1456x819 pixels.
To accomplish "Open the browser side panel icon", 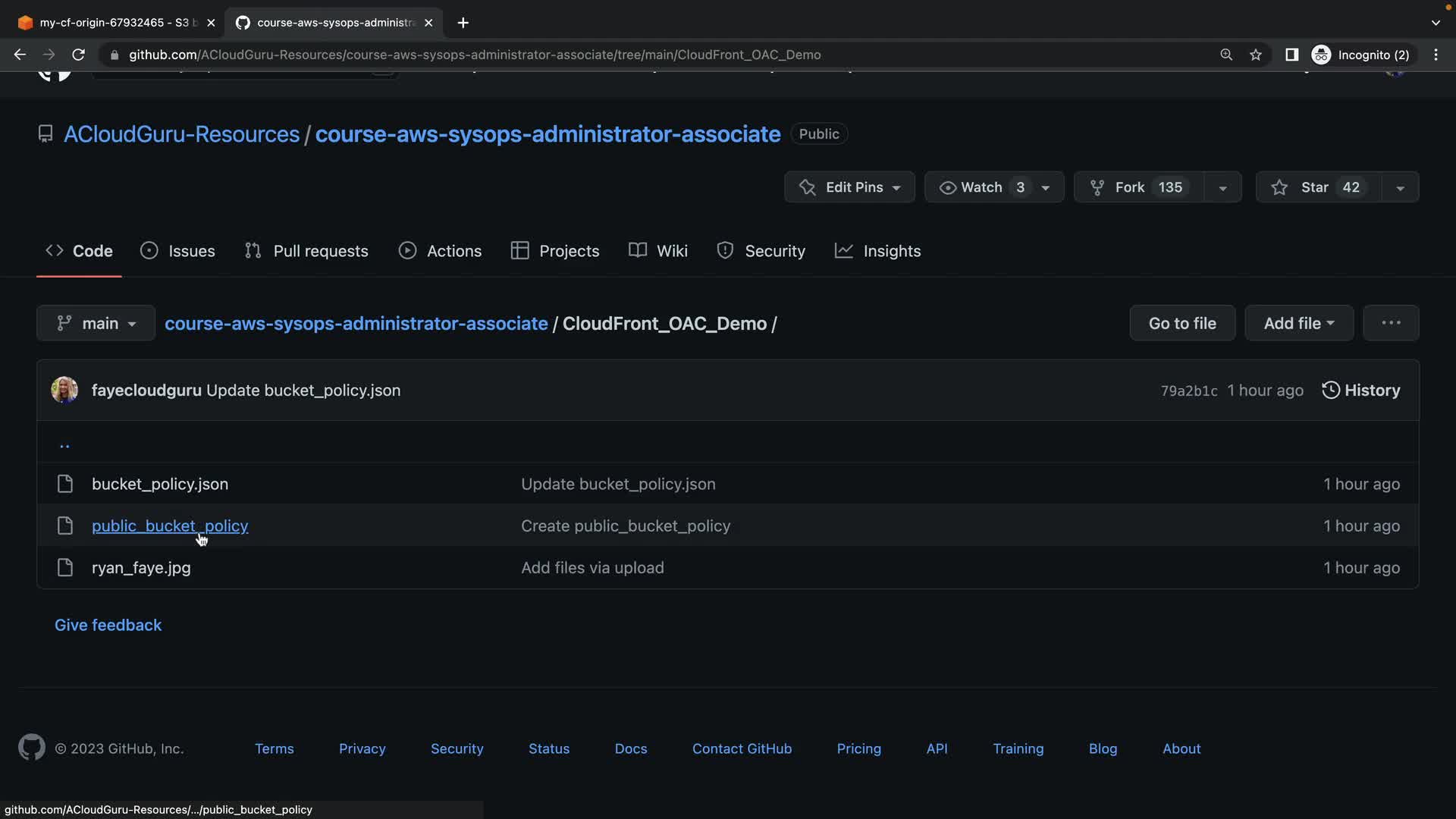I will (1291, 55).
